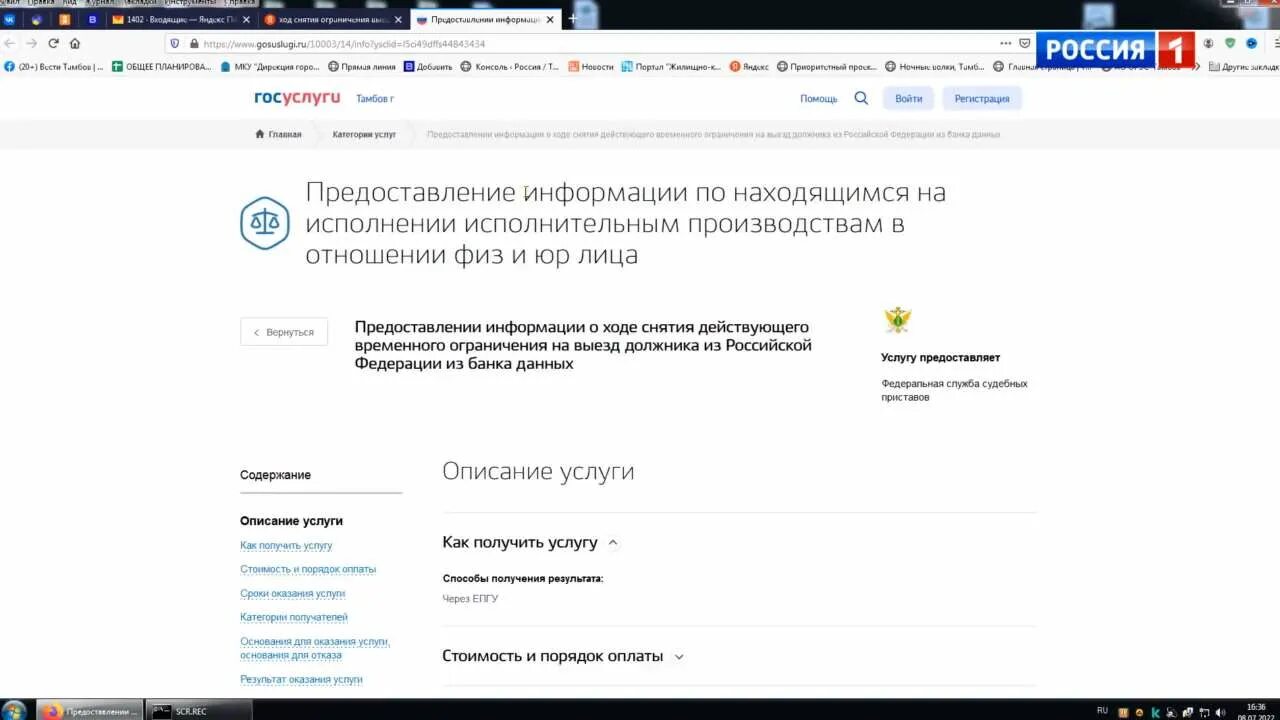Screen dimensions: 1280x720
Task: Open page actions three-dots menu
Action: pyautogui.click(x=1005, y=43)
